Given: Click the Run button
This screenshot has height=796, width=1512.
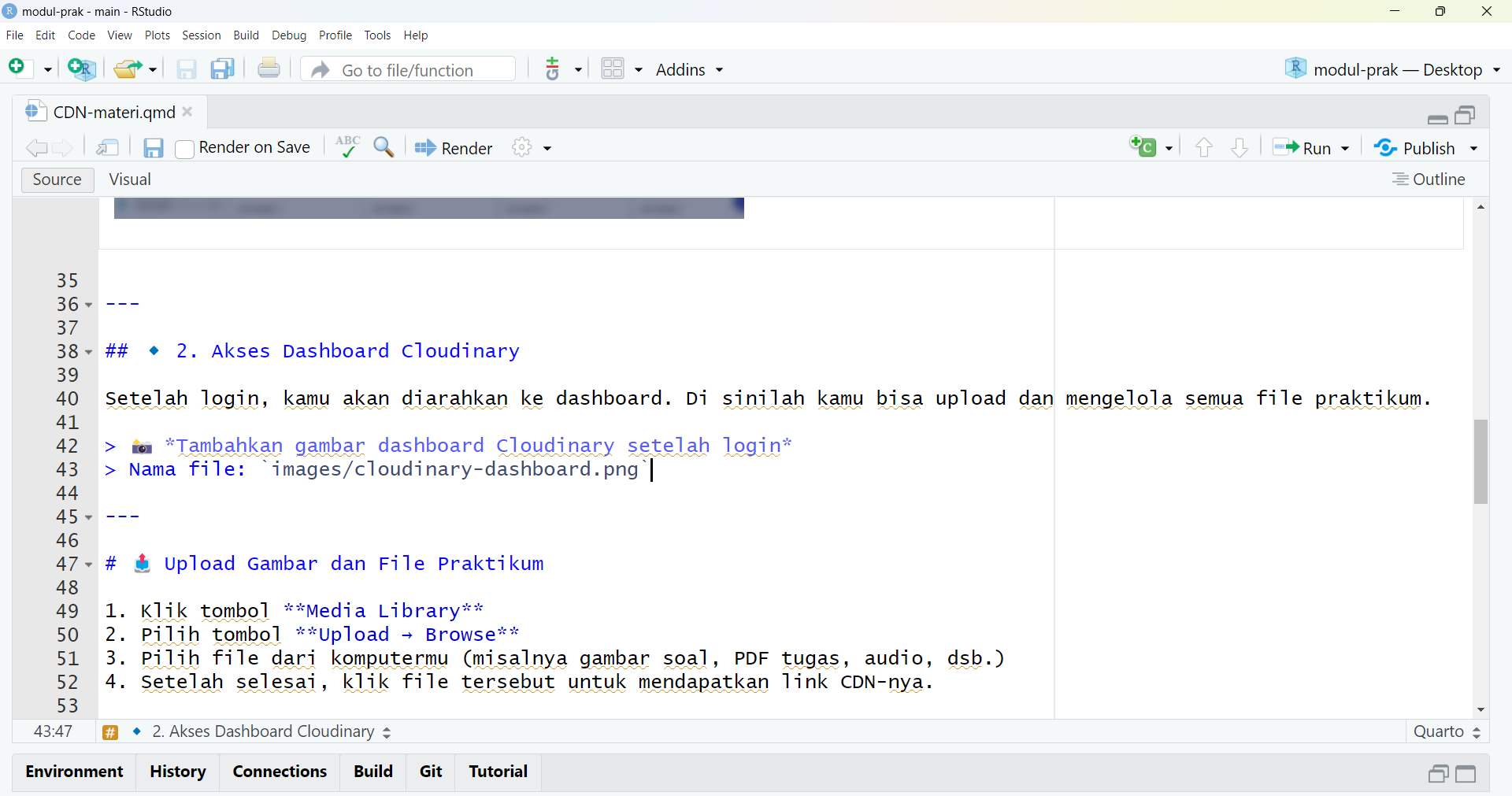Looking at the screenshot, I should tap(1303, 148).
